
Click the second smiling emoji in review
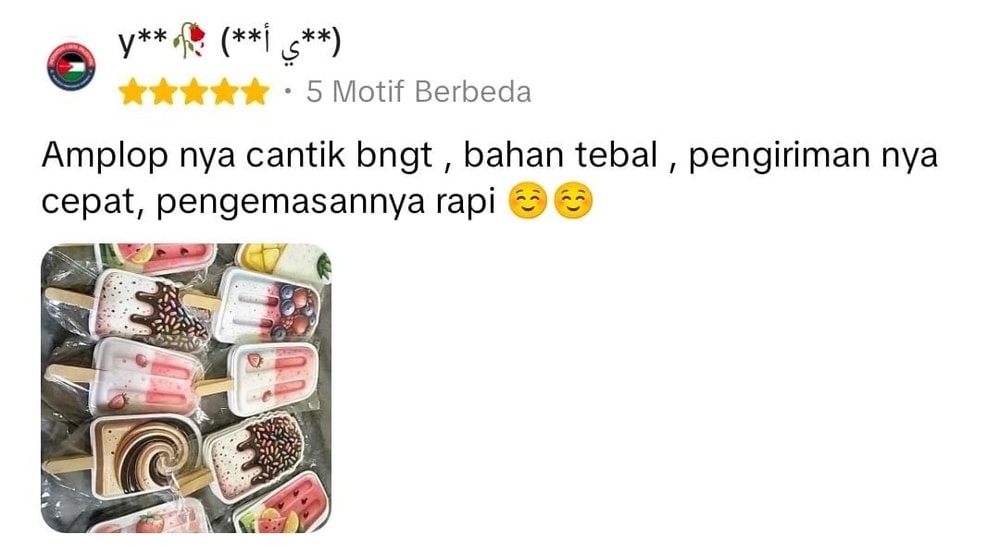click(x=573, y=201)
